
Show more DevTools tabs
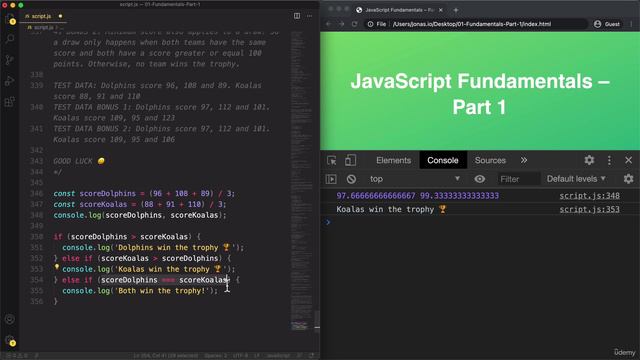point(524,160)
